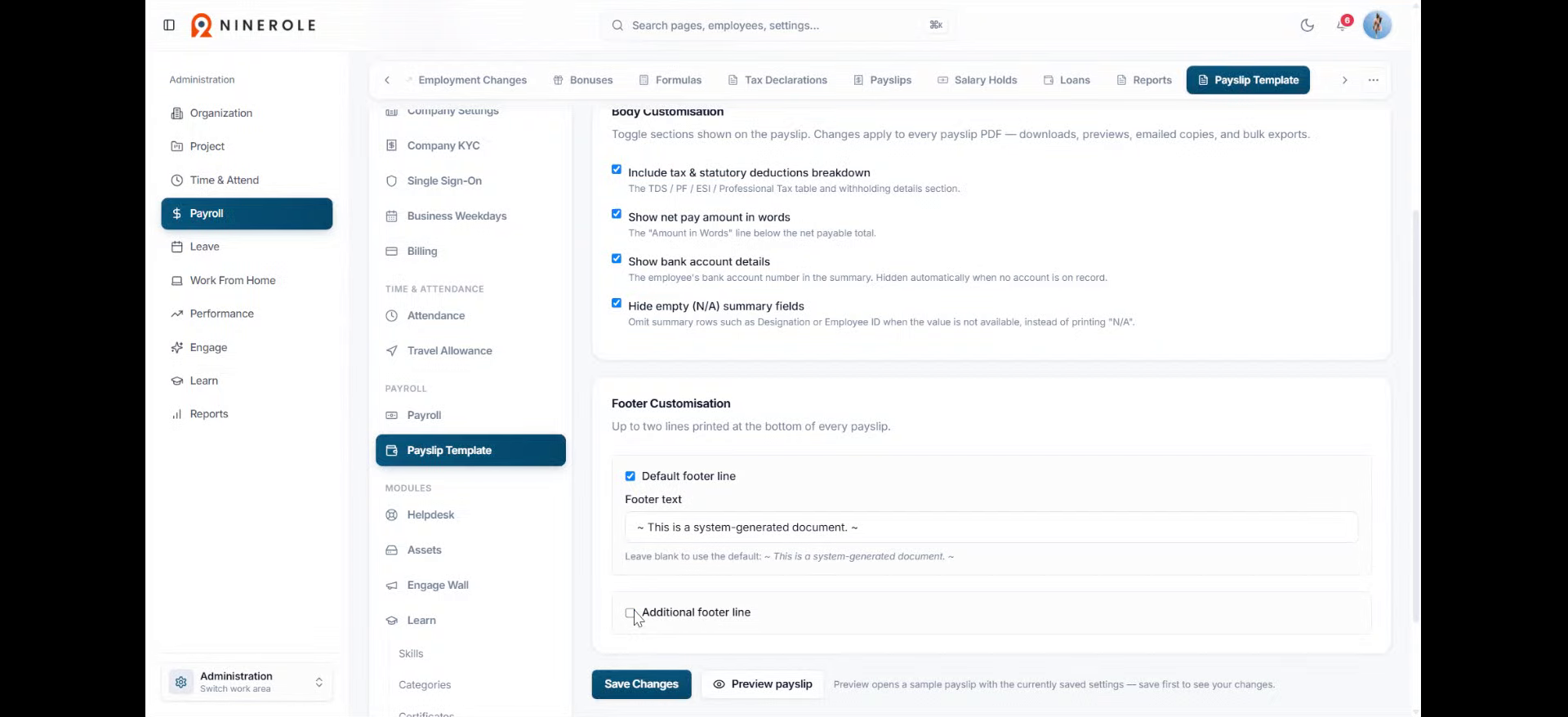
Task: Open Business Weekdays settings
Action: point(470,216)
